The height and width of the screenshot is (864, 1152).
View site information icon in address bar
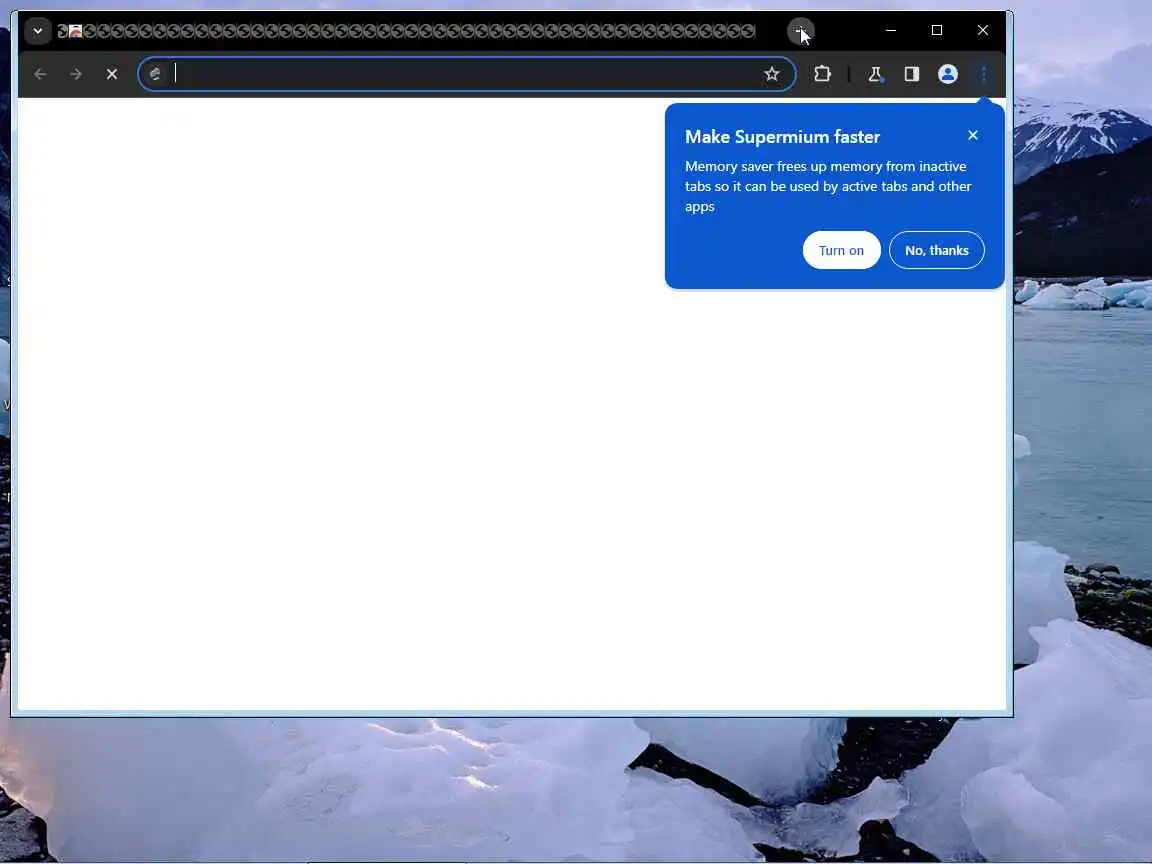tap(155, 73)
